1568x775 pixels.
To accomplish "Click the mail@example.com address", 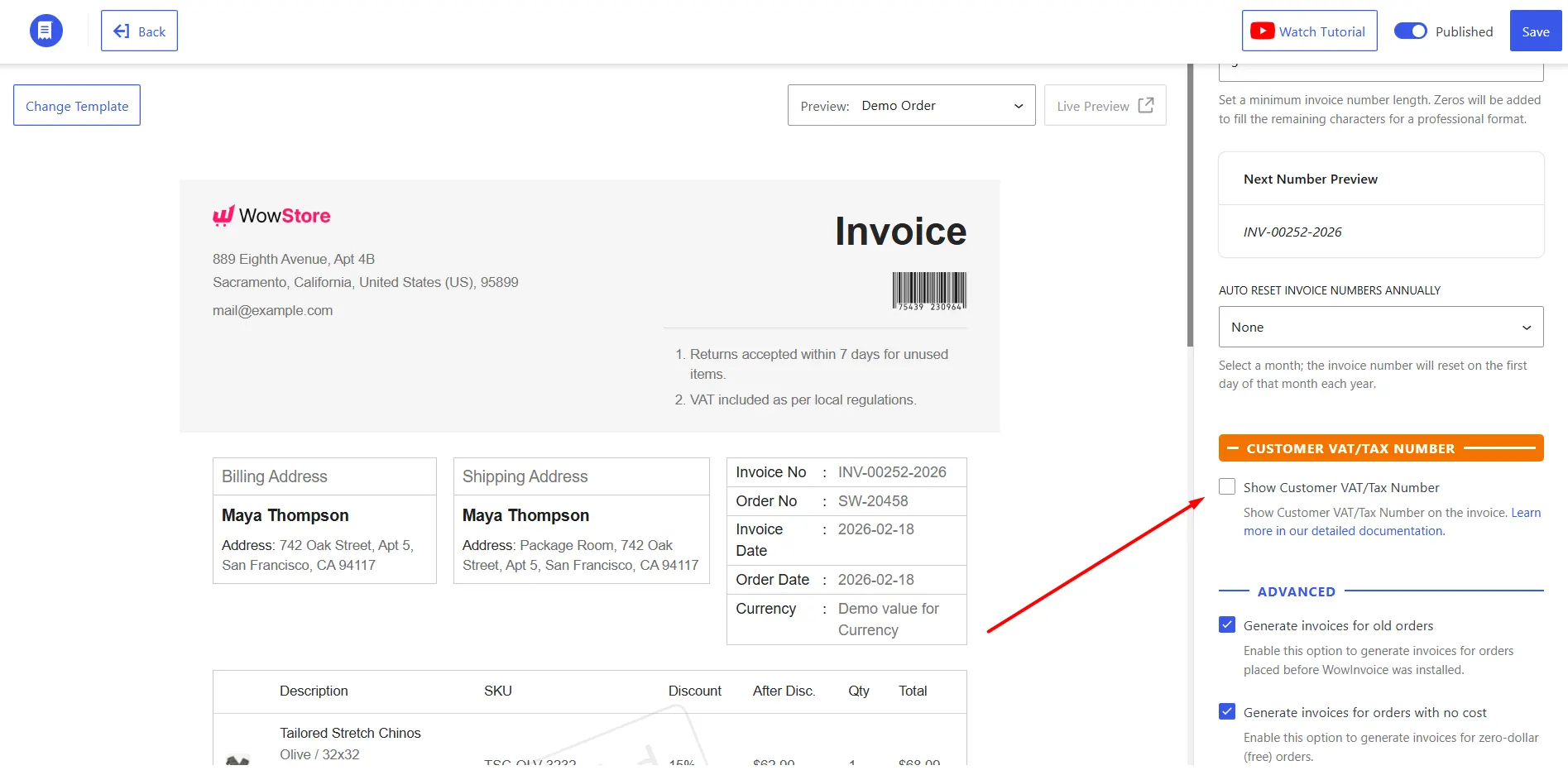I will point(272,310).
